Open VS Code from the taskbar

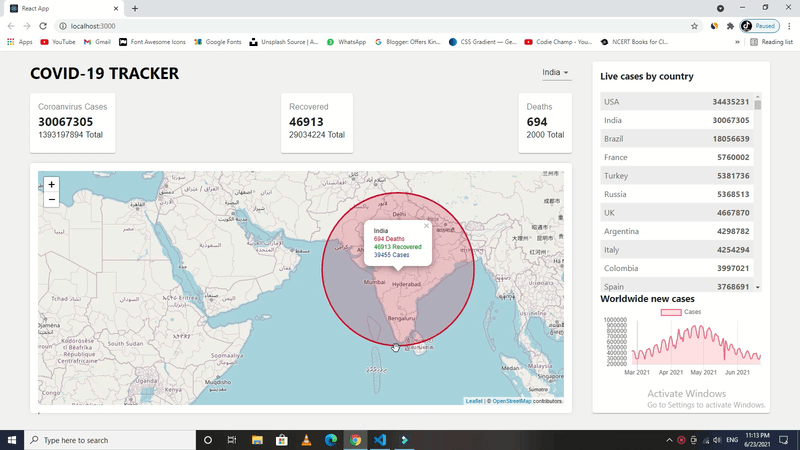[x=380, y=440]
